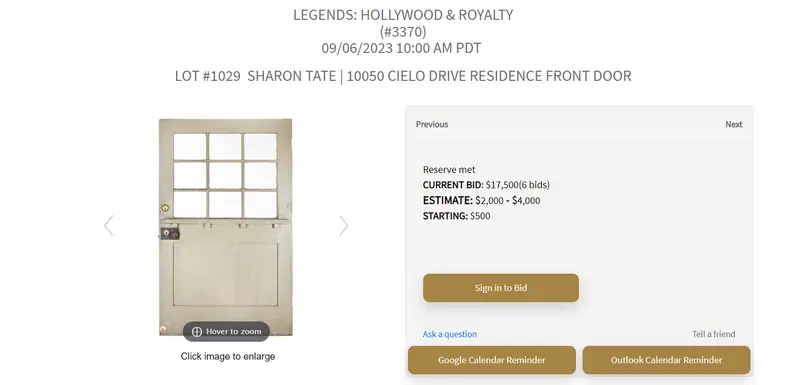Click the Hover to zoom magnifier icon
This screenshot has width=800, height=385.
click(197, 331)
